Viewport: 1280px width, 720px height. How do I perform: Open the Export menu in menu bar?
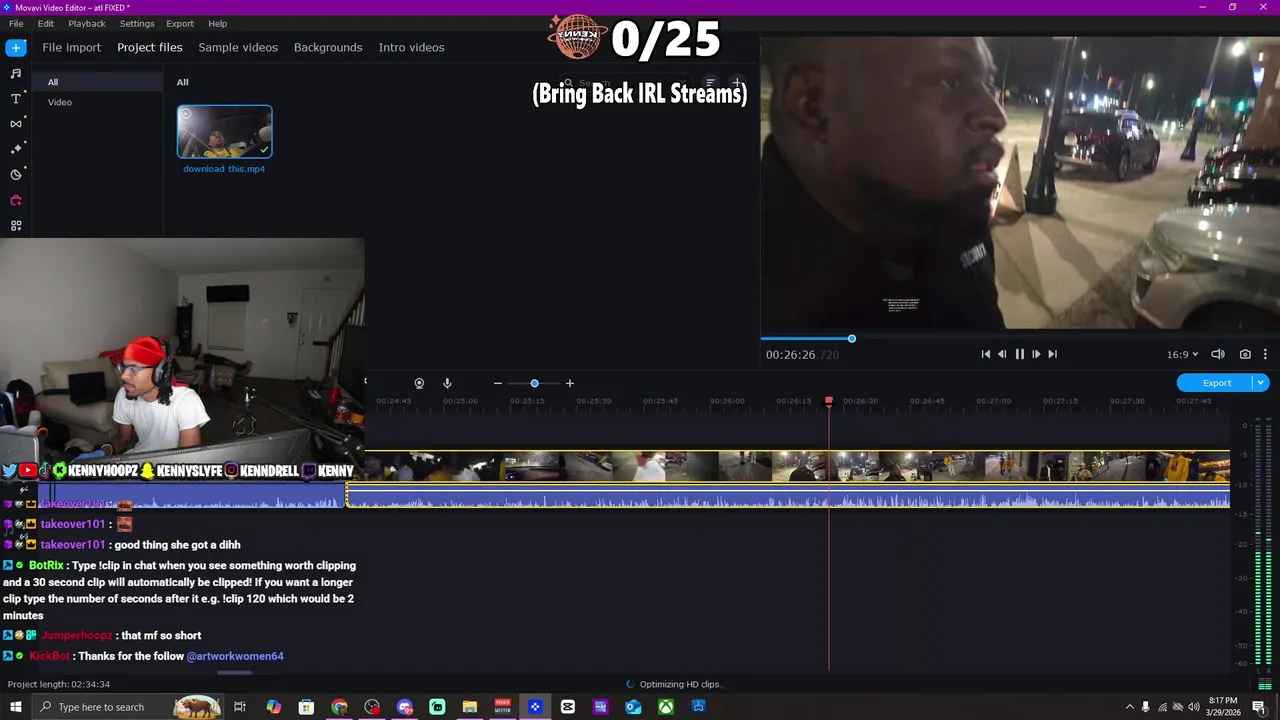(x=180, y=23)
